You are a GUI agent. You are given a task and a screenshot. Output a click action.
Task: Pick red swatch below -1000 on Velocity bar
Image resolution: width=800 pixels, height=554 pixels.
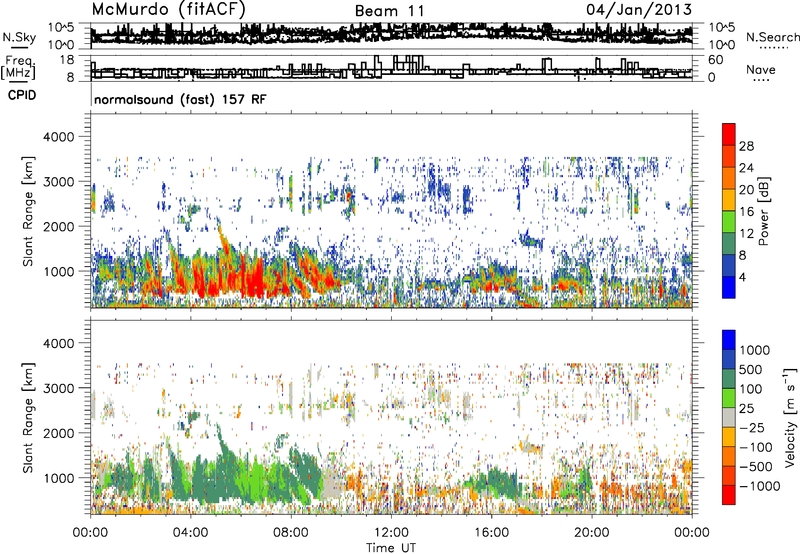click(x=729, y=495)
